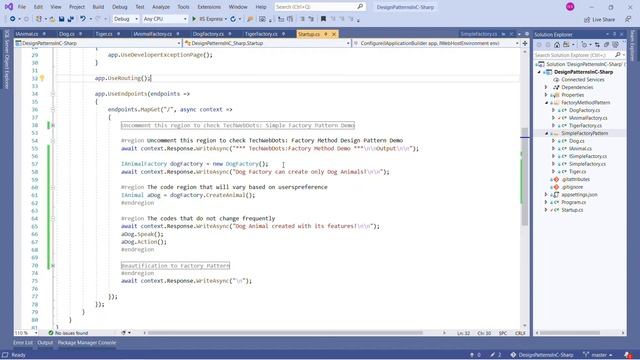Select ISimpleFactory.cs in Solution Explorer
This screenshot has width=640, height=360.
588,156
